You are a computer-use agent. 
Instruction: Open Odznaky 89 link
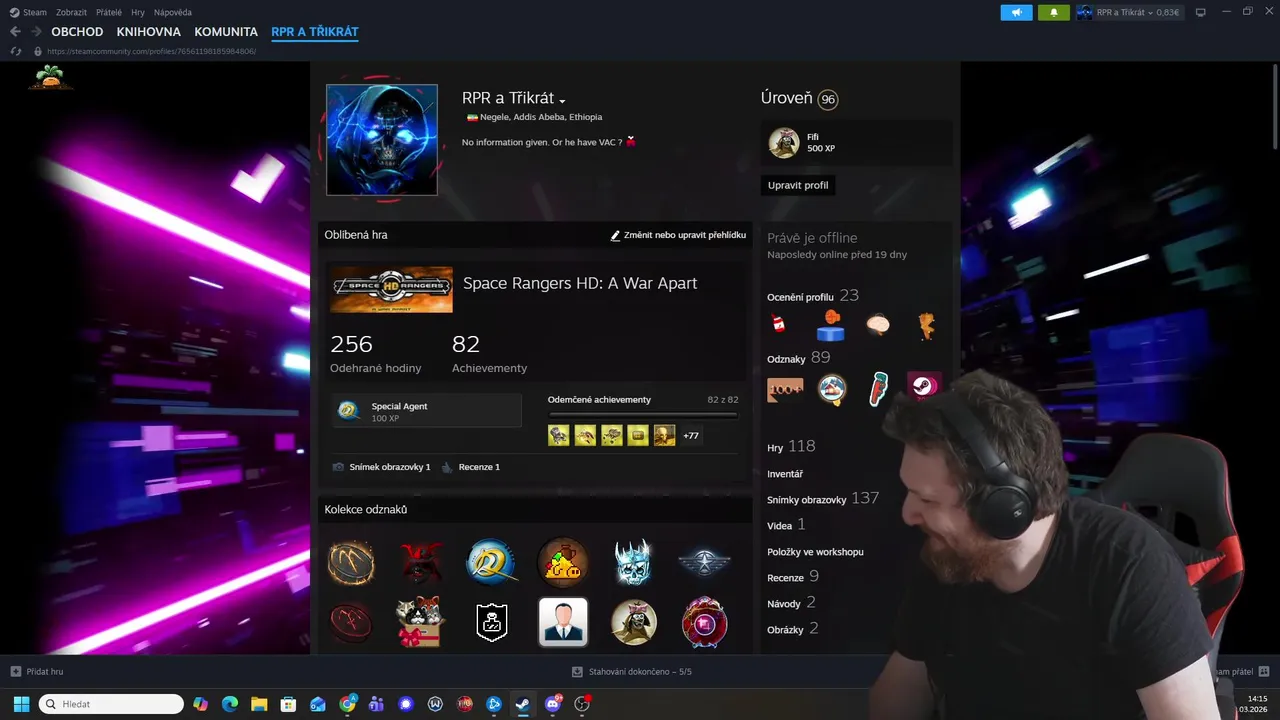[x=798, y=358]
